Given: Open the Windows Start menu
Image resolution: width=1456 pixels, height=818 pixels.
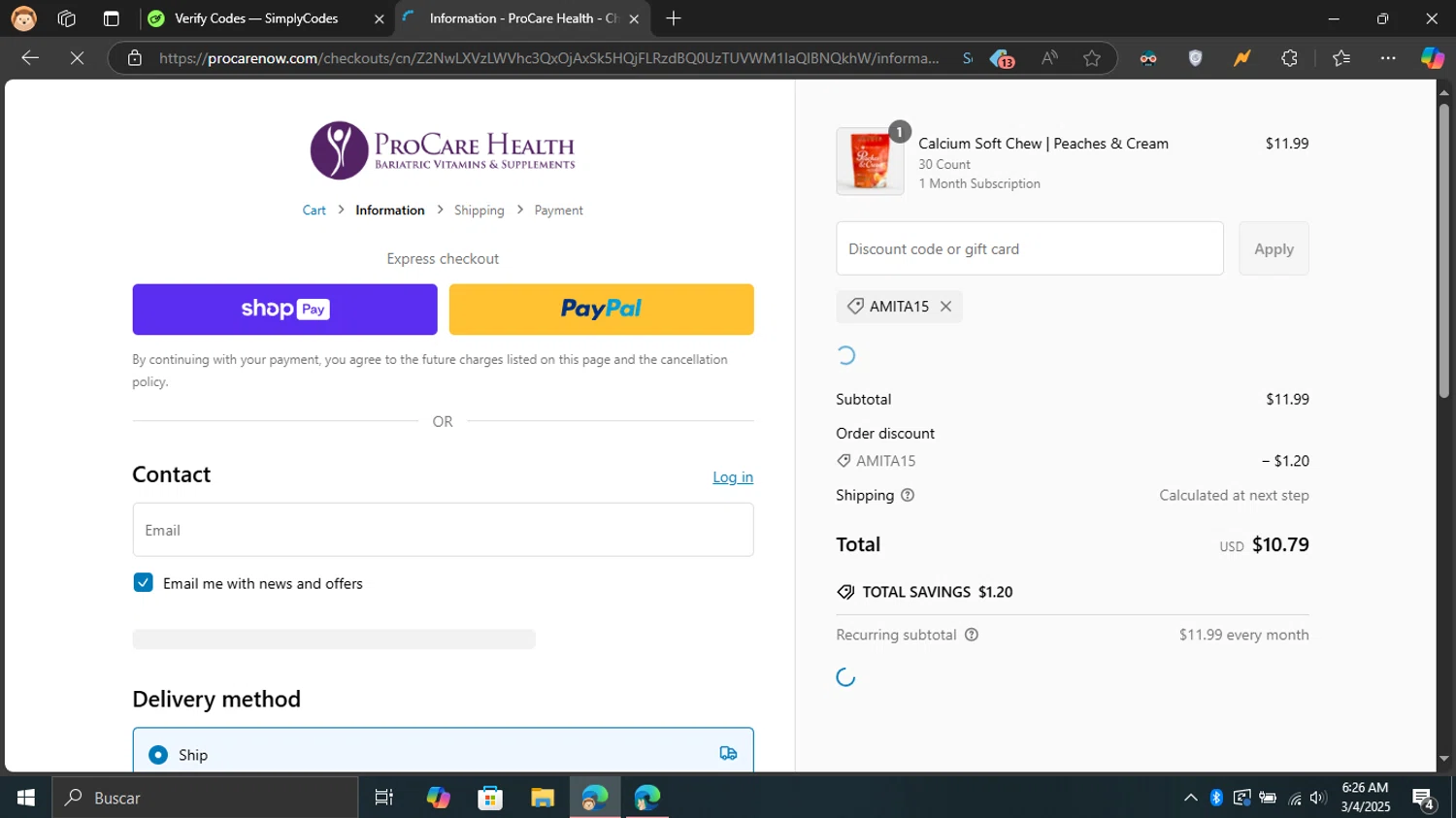Looking at the screenshot, I should [x=25, y=798].
